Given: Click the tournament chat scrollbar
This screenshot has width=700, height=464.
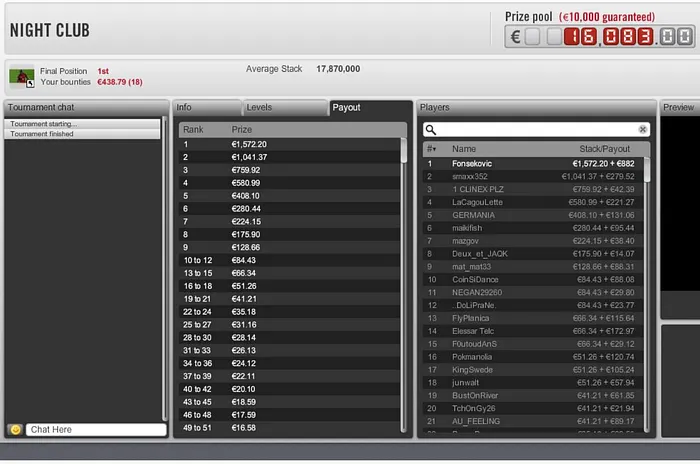Looking at the screenshot, I should 165,270.
